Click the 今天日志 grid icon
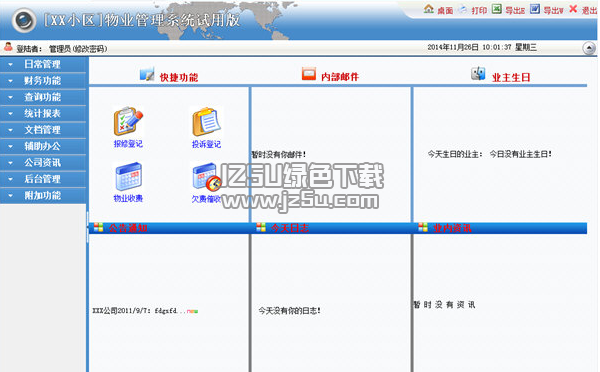Screen dimensions: 600x372 click(261, 227)
